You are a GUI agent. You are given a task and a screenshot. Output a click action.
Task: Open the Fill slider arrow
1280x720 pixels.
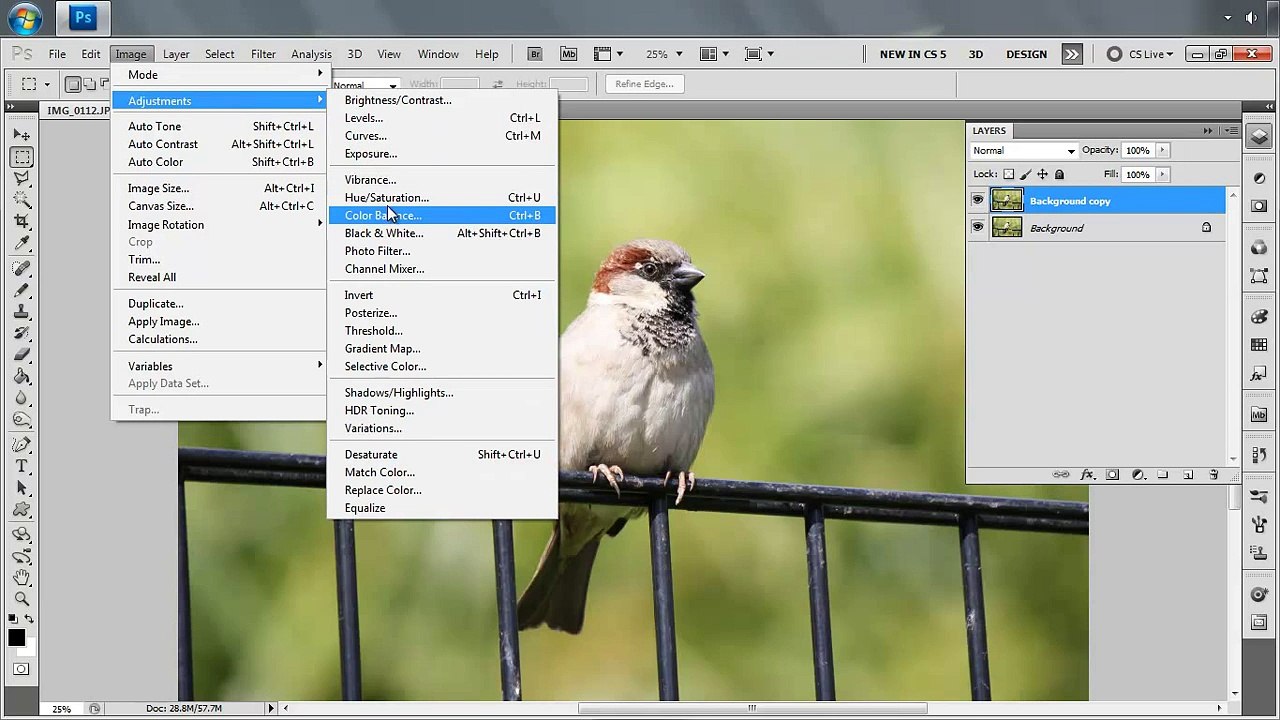point(1162,174)
